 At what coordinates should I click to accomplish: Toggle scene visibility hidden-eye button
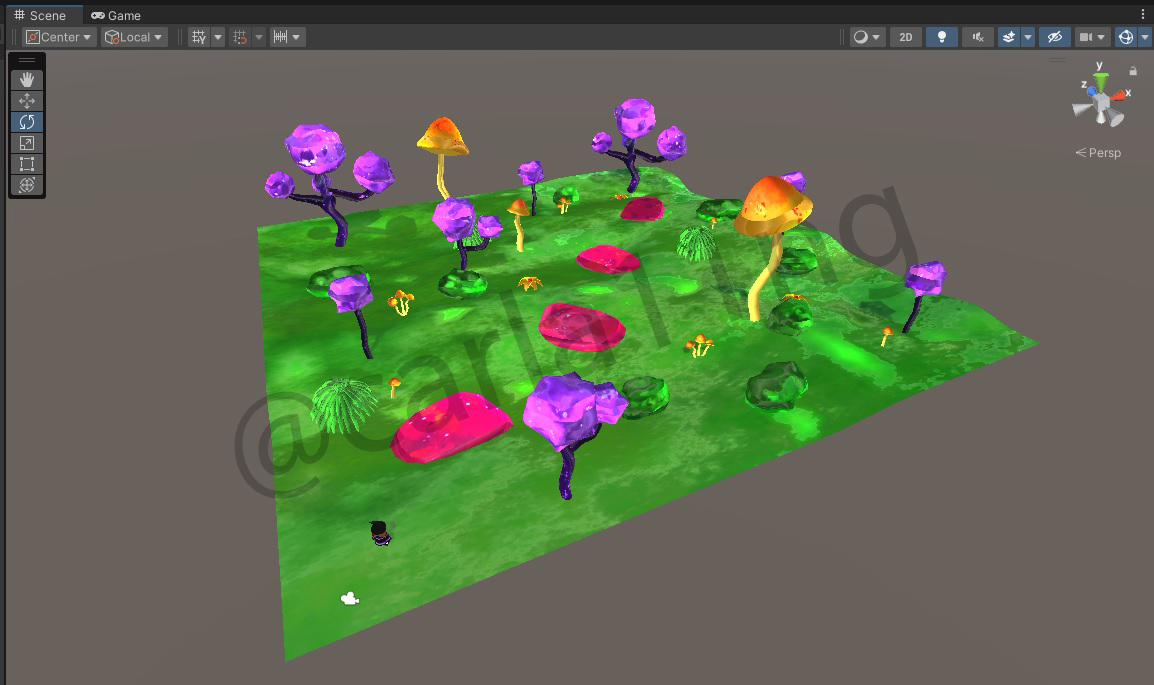(1053, 37)
